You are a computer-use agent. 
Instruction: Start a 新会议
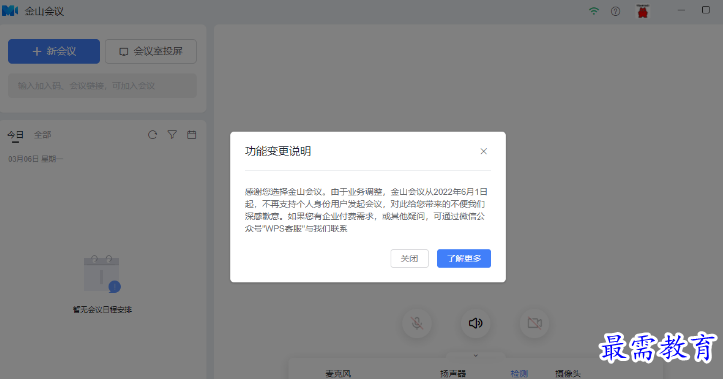click(54, 51)
